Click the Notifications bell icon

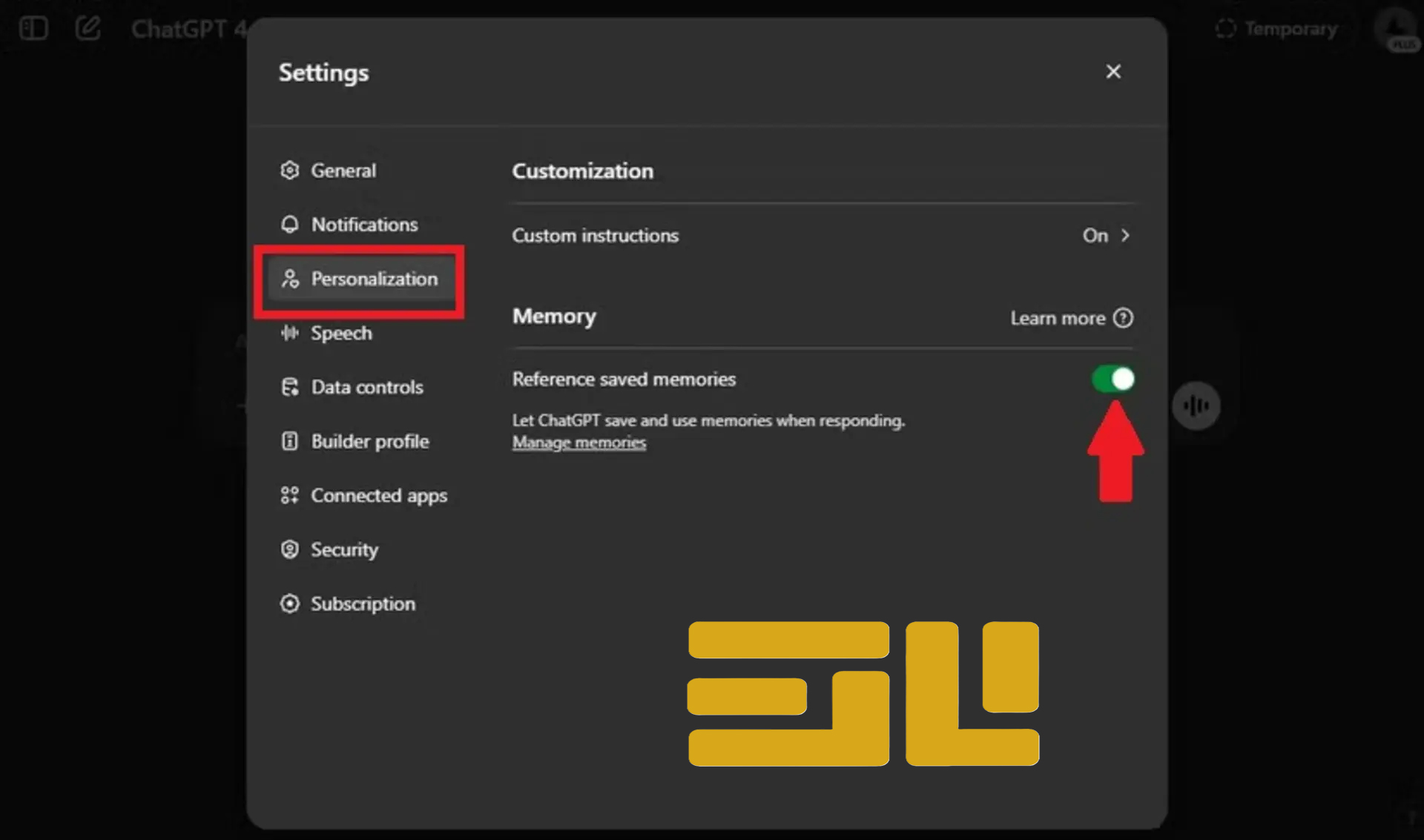pos(289,224)
